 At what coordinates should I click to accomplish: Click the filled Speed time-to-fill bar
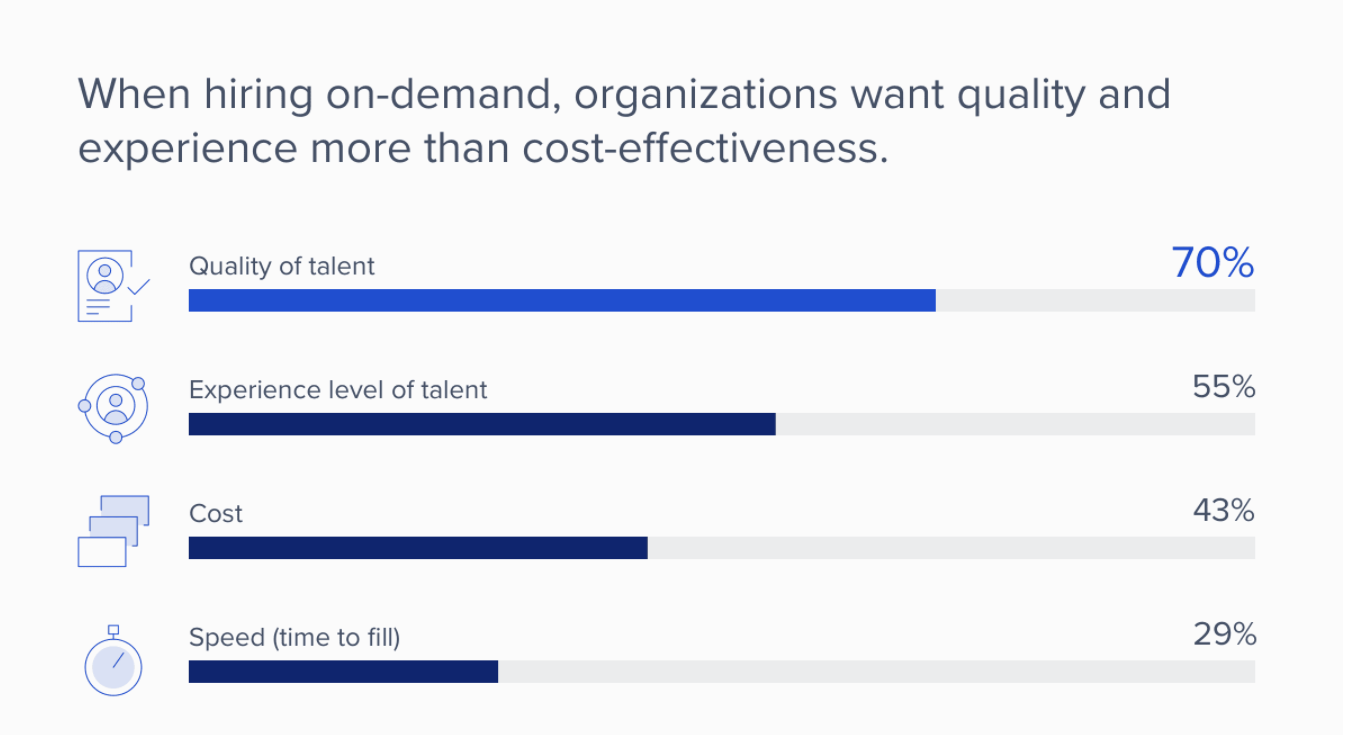(x=343, y=672)
